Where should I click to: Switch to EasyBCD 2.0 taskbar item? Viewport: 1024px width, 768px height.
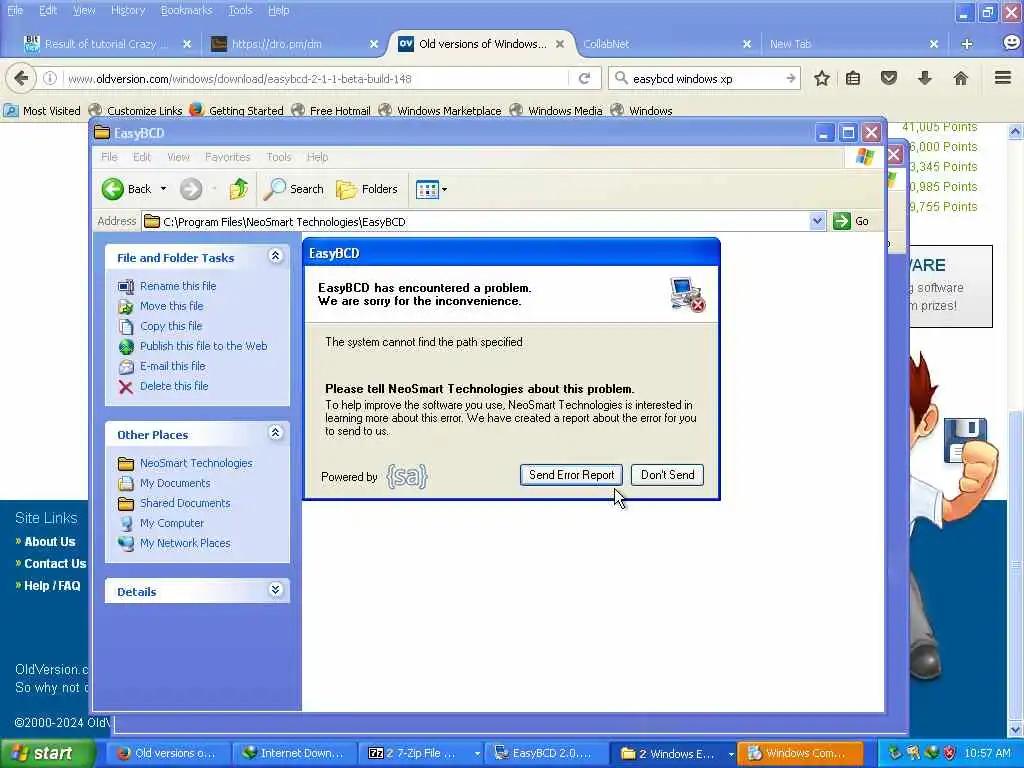547,754
